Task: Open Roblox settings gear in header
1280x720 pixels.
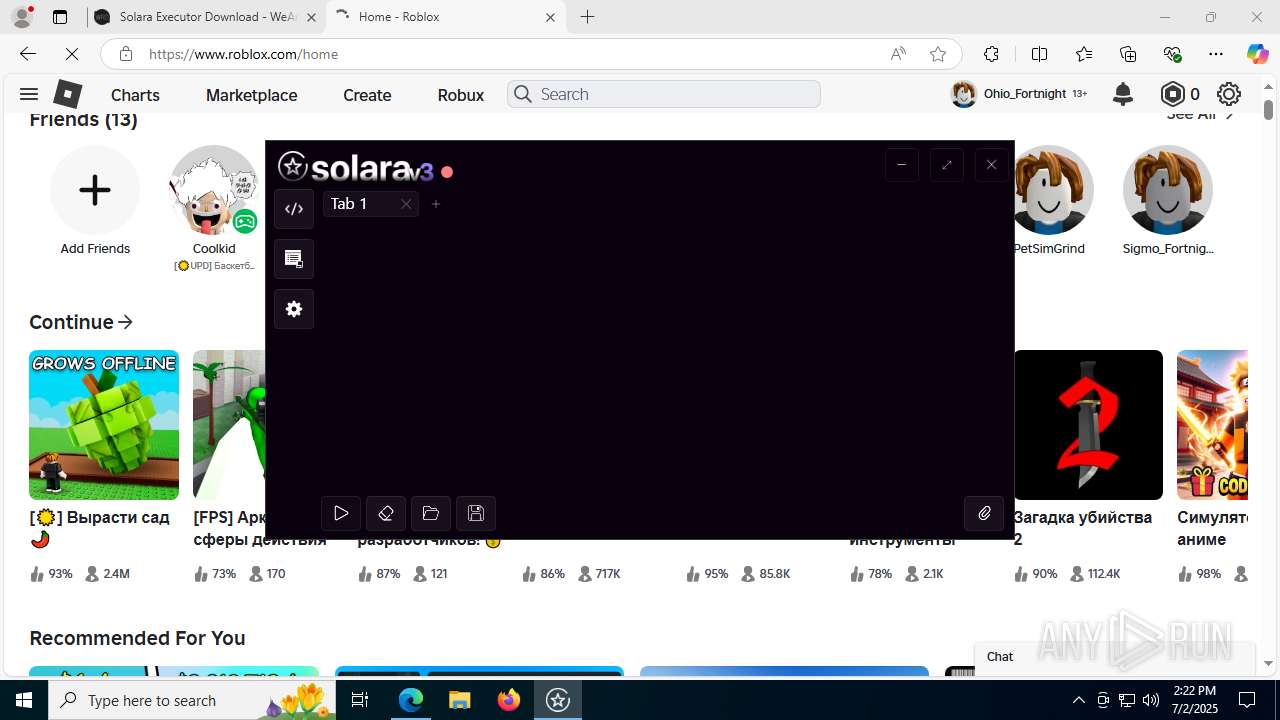Action: click(1229, 94)
